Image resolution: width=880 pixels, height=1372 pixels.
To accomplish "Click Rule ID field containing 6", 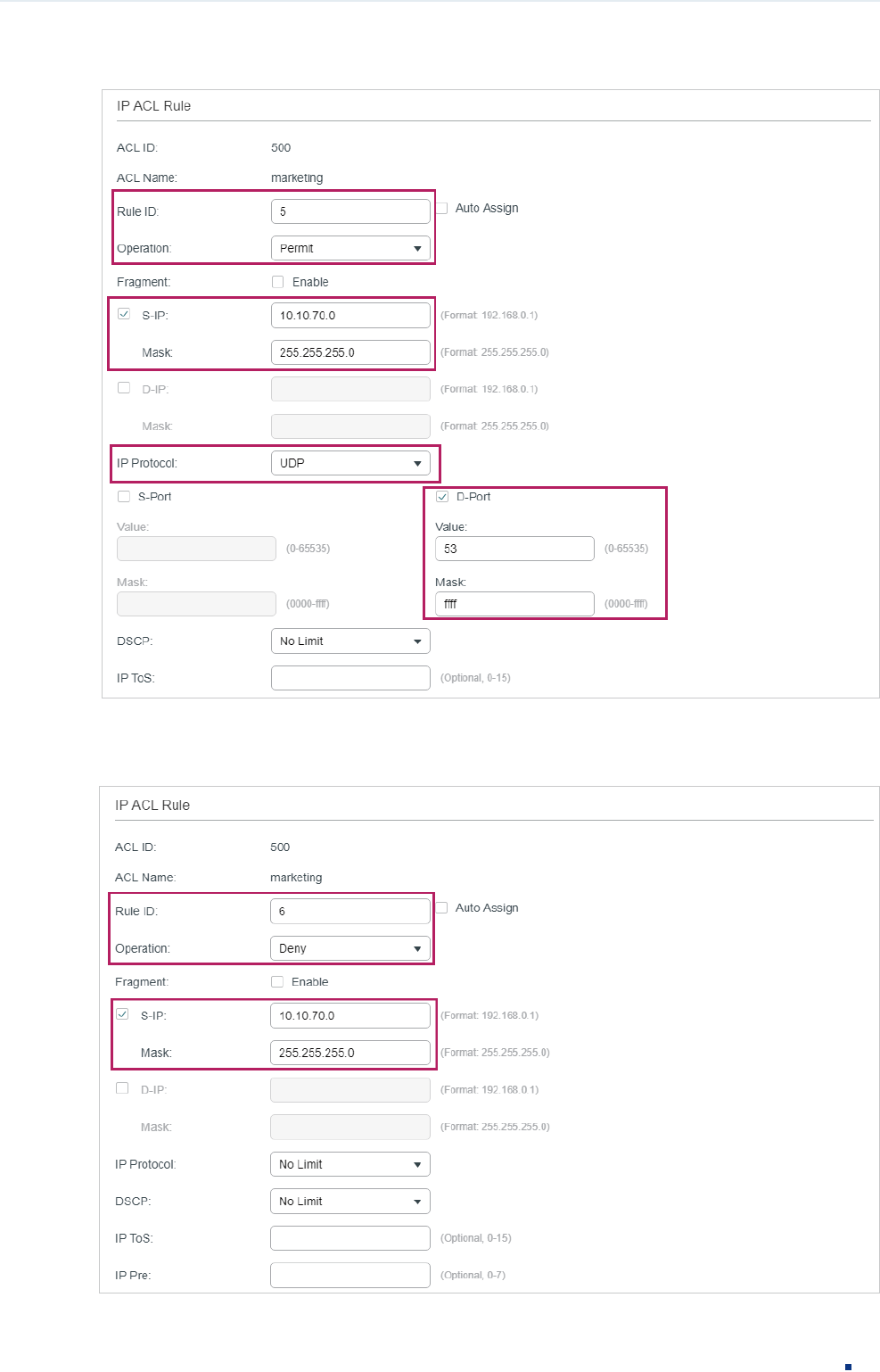I will click(x=350, y=911).
